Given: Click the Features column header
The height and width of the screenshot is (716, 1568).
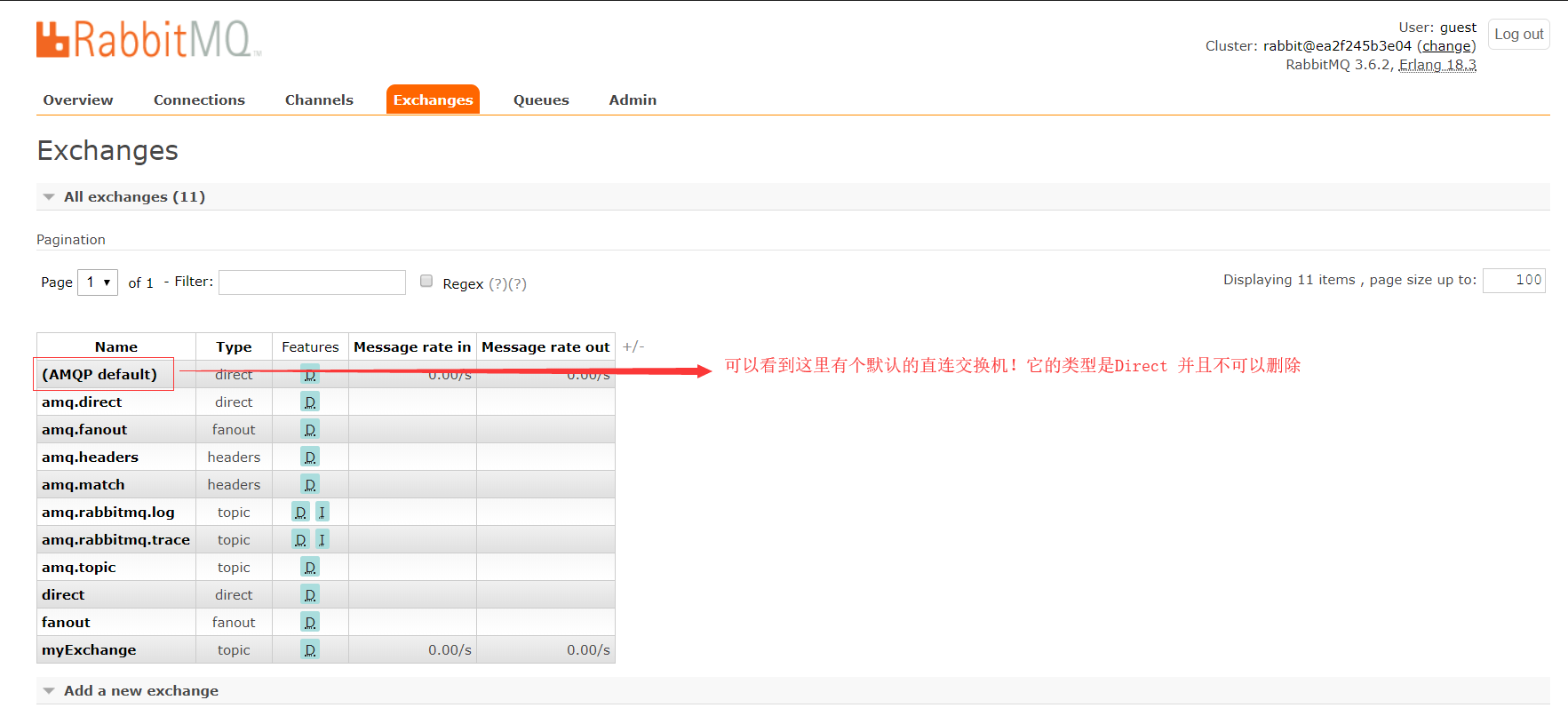Looking at the screenshot, I should point(310,347).
